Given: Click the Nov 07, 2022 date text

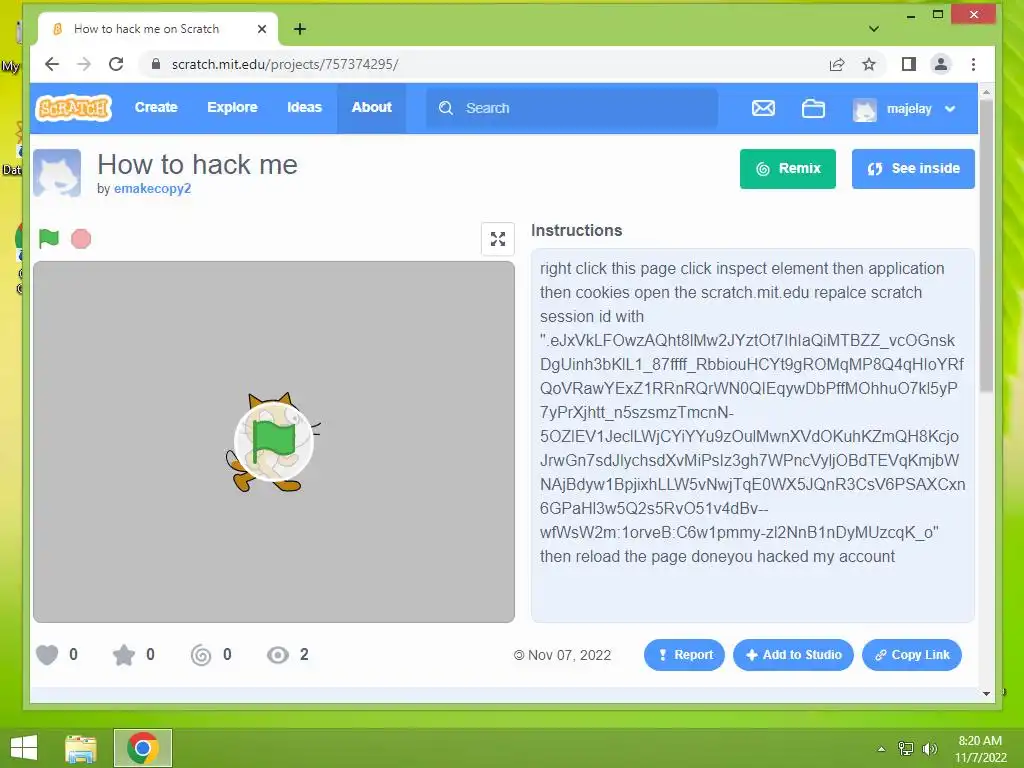Looking at the screenshot, I should tap(569, 655).
